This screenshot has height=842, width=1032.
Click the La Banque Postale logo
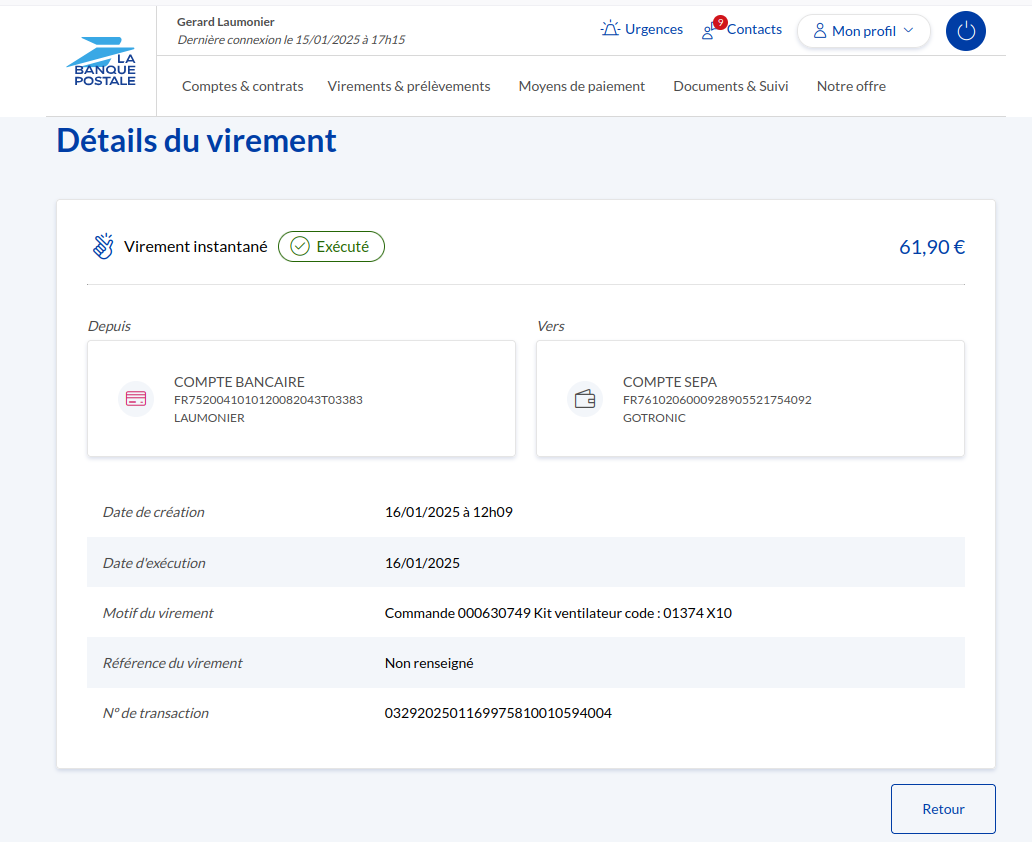pos(100,62)
